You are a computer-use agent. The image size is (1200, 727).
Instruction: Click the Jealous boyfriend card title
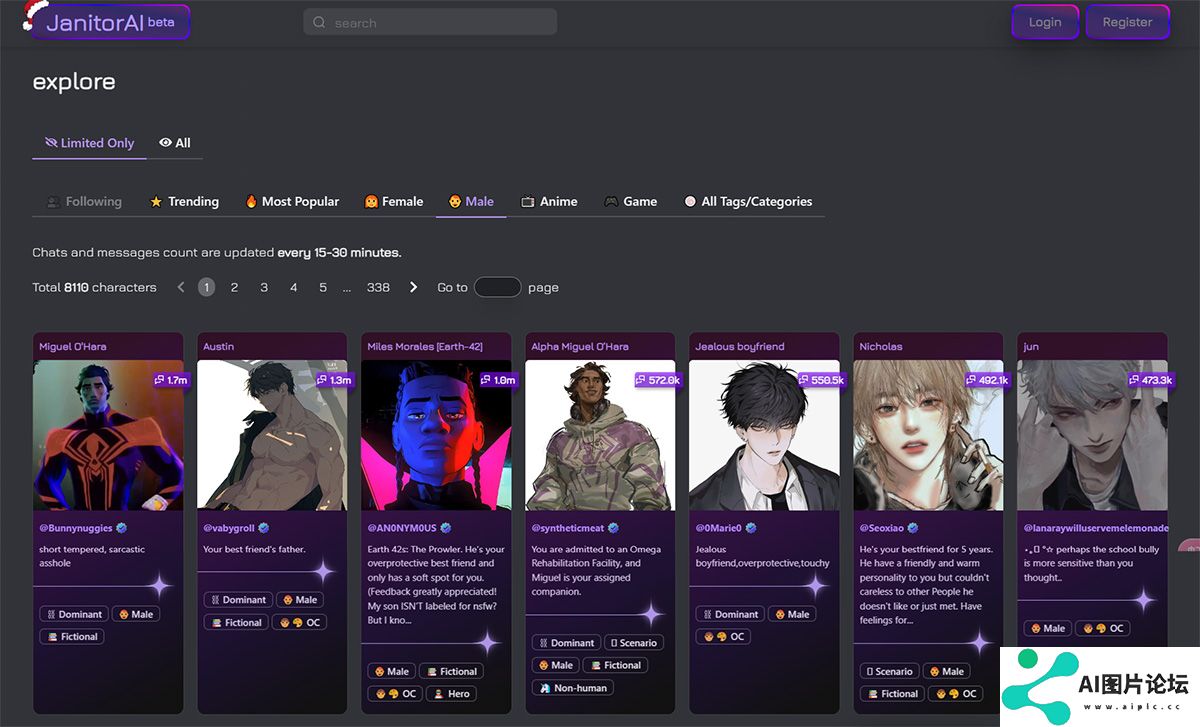point(740,346)
